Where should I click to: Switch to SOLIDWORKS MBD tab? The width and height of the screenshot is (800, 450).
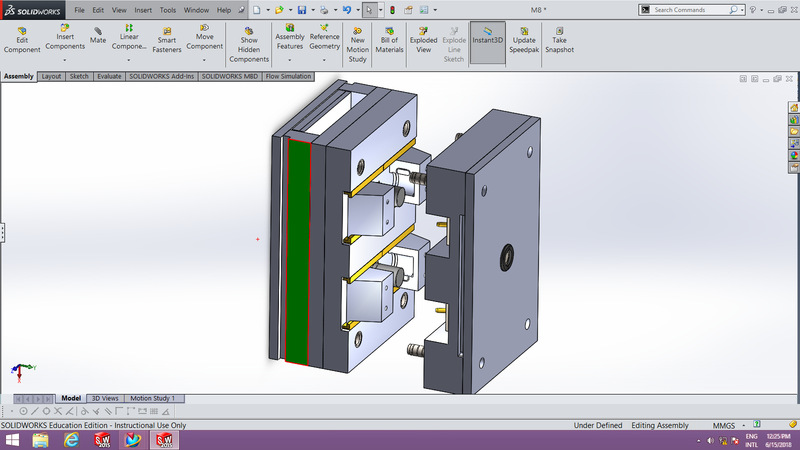[x=230, y=76]
